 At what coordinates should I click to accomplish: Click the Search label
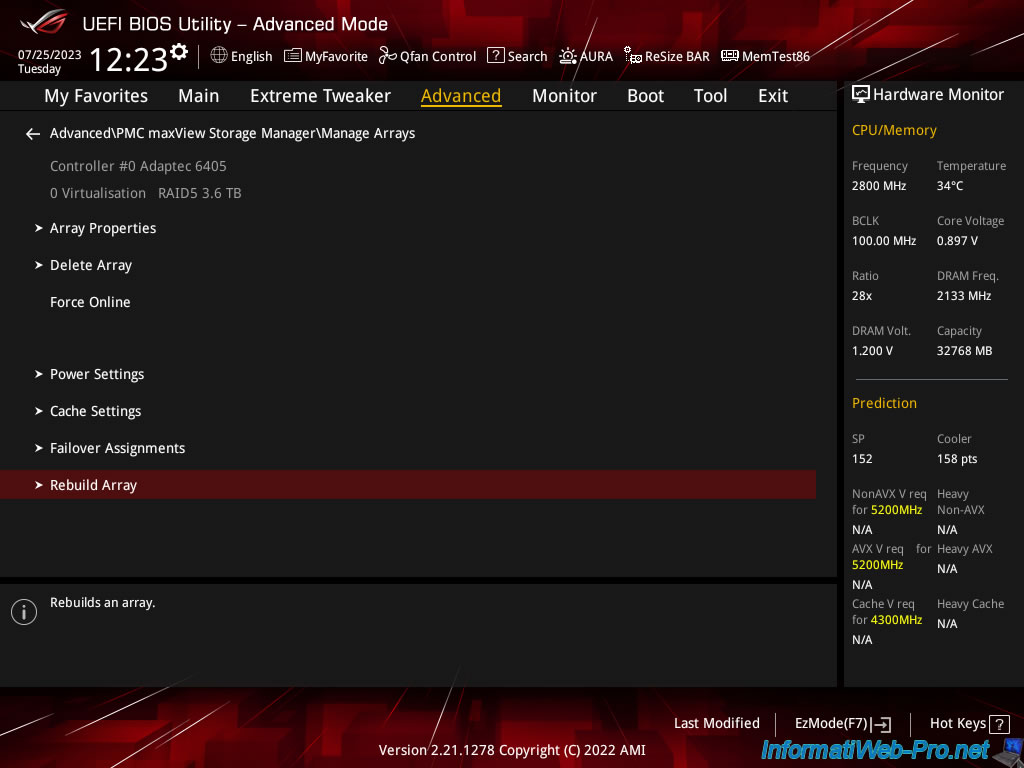point(528,57)
